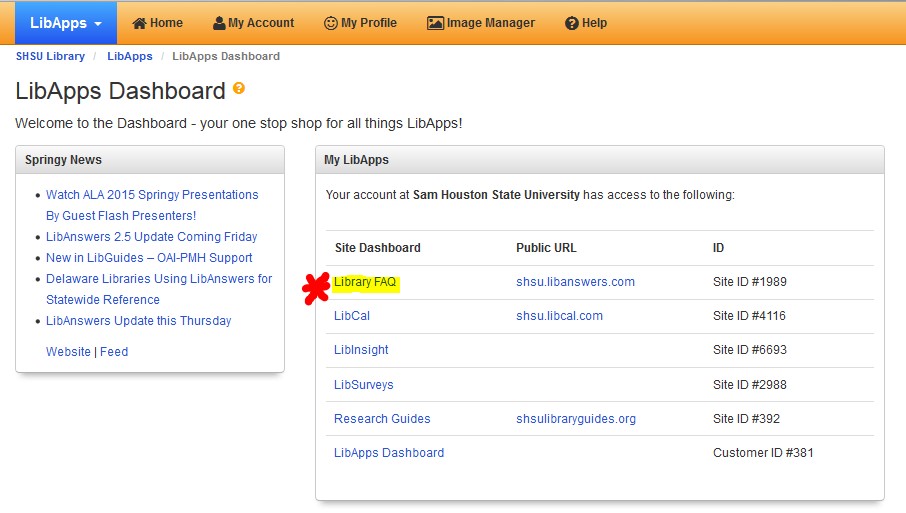Click the Website link in Springy News
This screenshot has width=906, height=513.
68,352
